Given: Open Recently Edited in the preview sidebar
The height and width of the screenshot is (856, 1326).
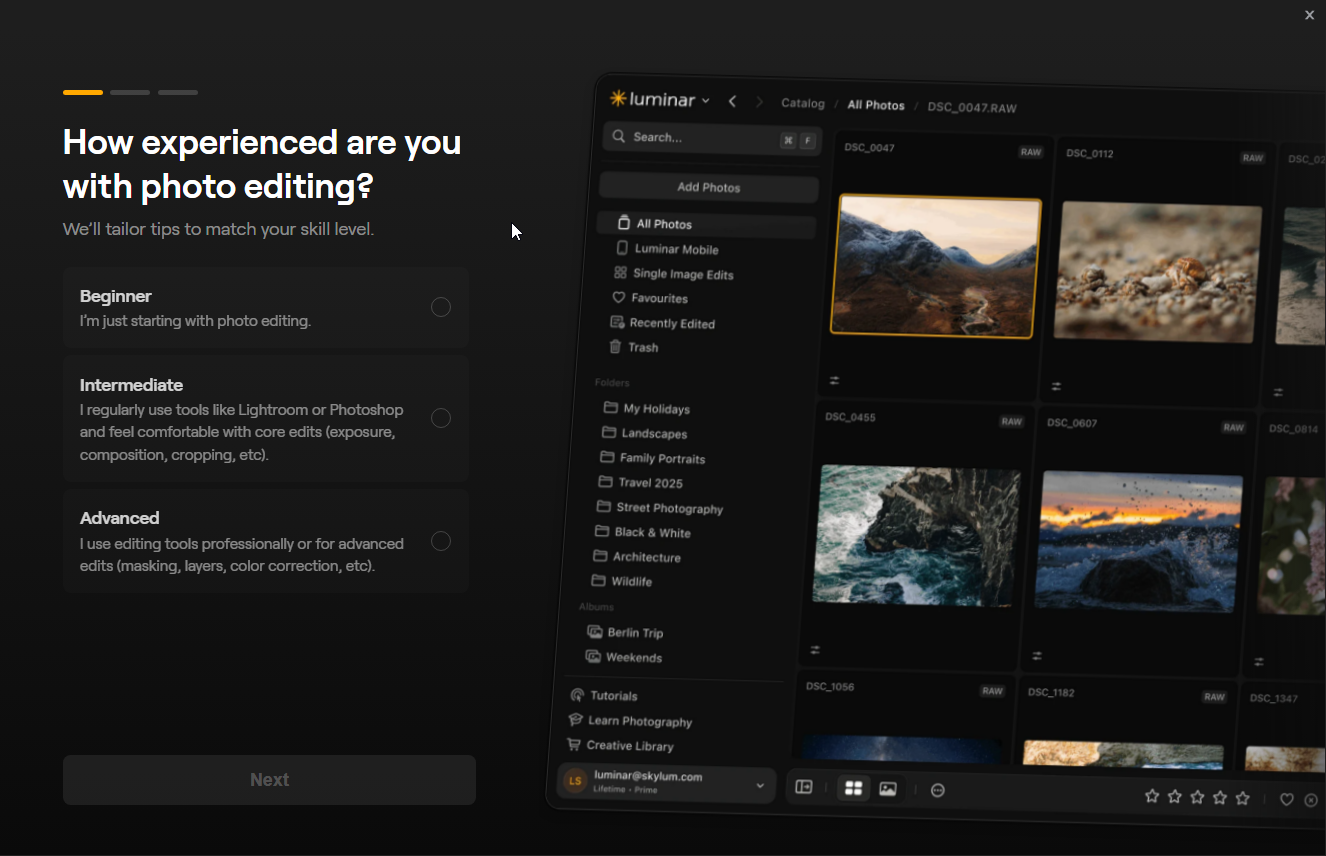Looking at the screenshot, I should [x=662, y=323].
